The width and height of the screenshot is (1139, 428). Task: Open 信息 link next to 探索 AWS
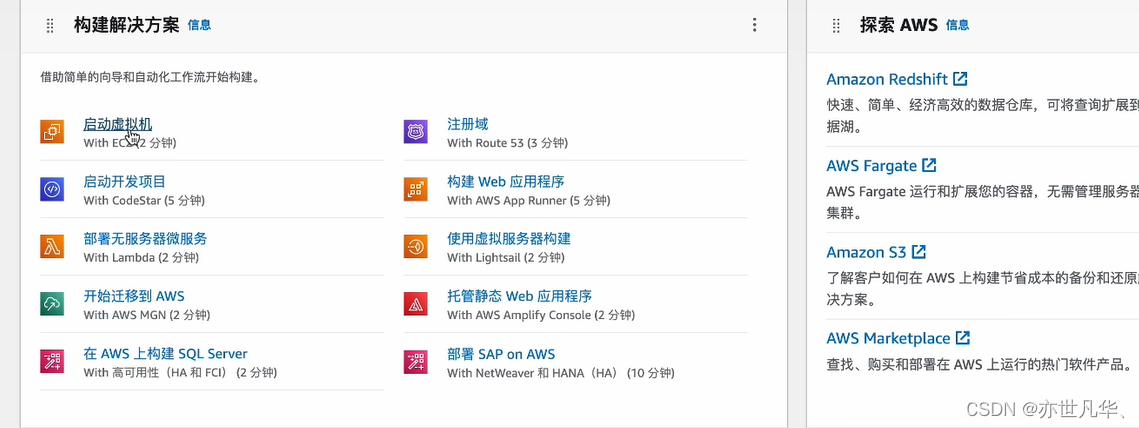pos(957,25)
